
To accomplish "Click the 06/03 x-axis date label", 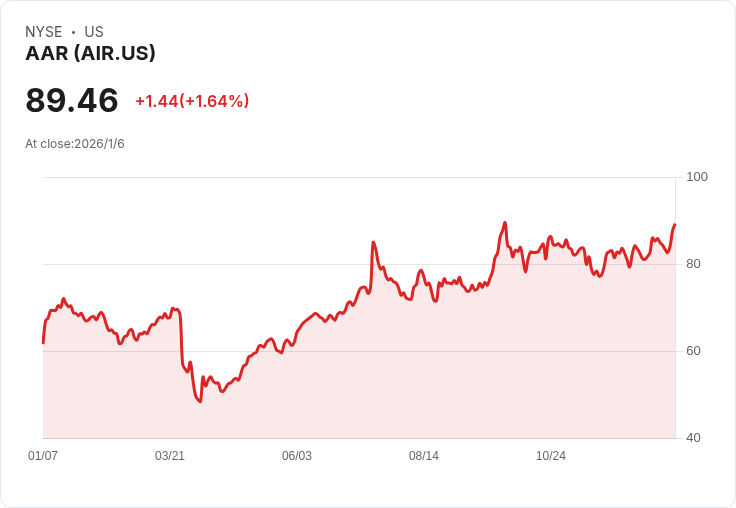I will [297, 455].
